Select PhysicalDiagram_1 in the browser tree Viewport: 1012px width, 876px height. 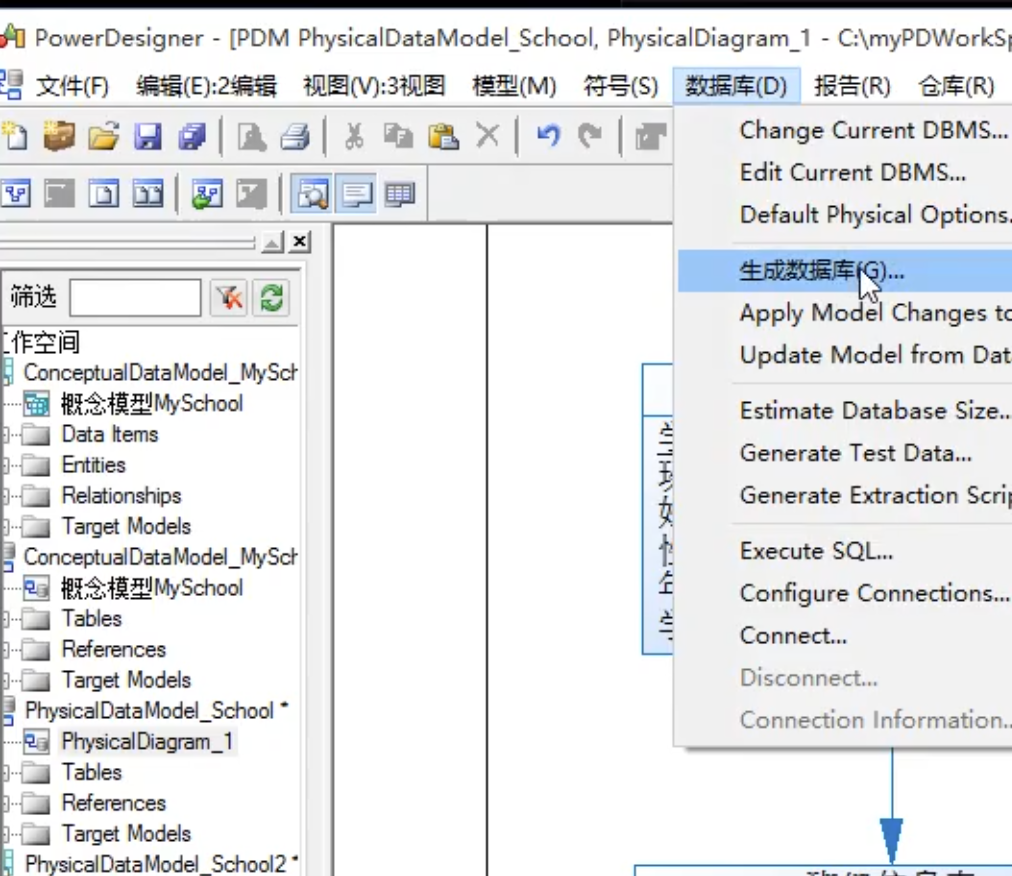coord(147,741)
